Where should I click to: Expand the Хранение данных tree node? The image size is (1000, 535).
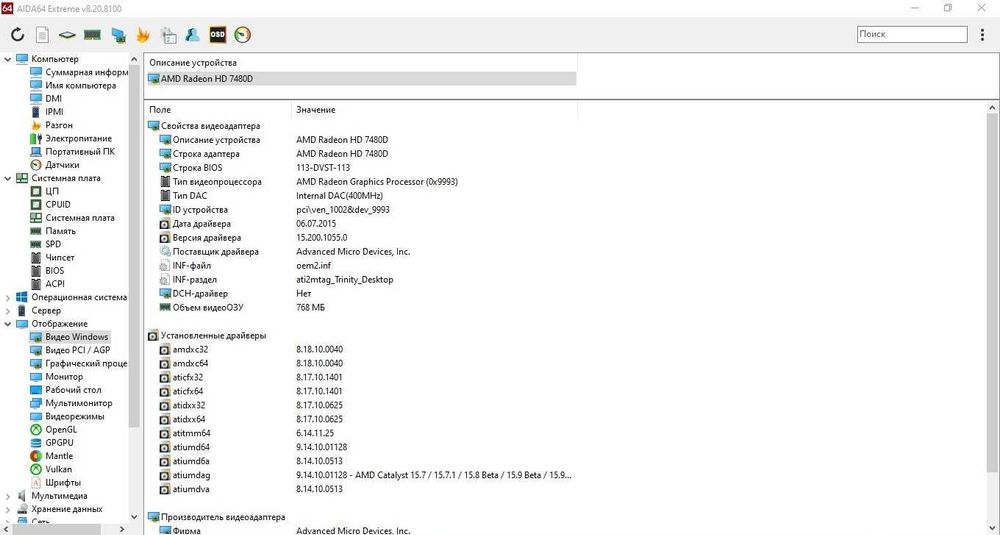click(8, 509)
